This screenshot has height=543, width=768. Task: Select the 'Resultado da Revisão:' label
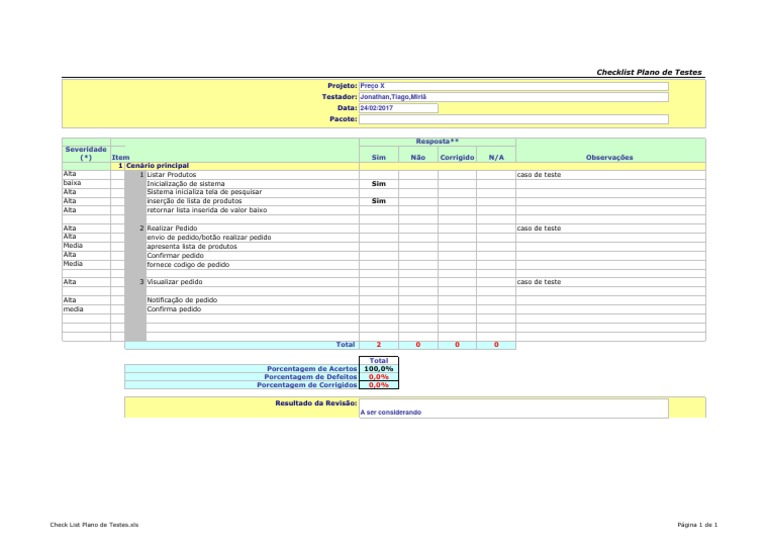click(316, 403)
